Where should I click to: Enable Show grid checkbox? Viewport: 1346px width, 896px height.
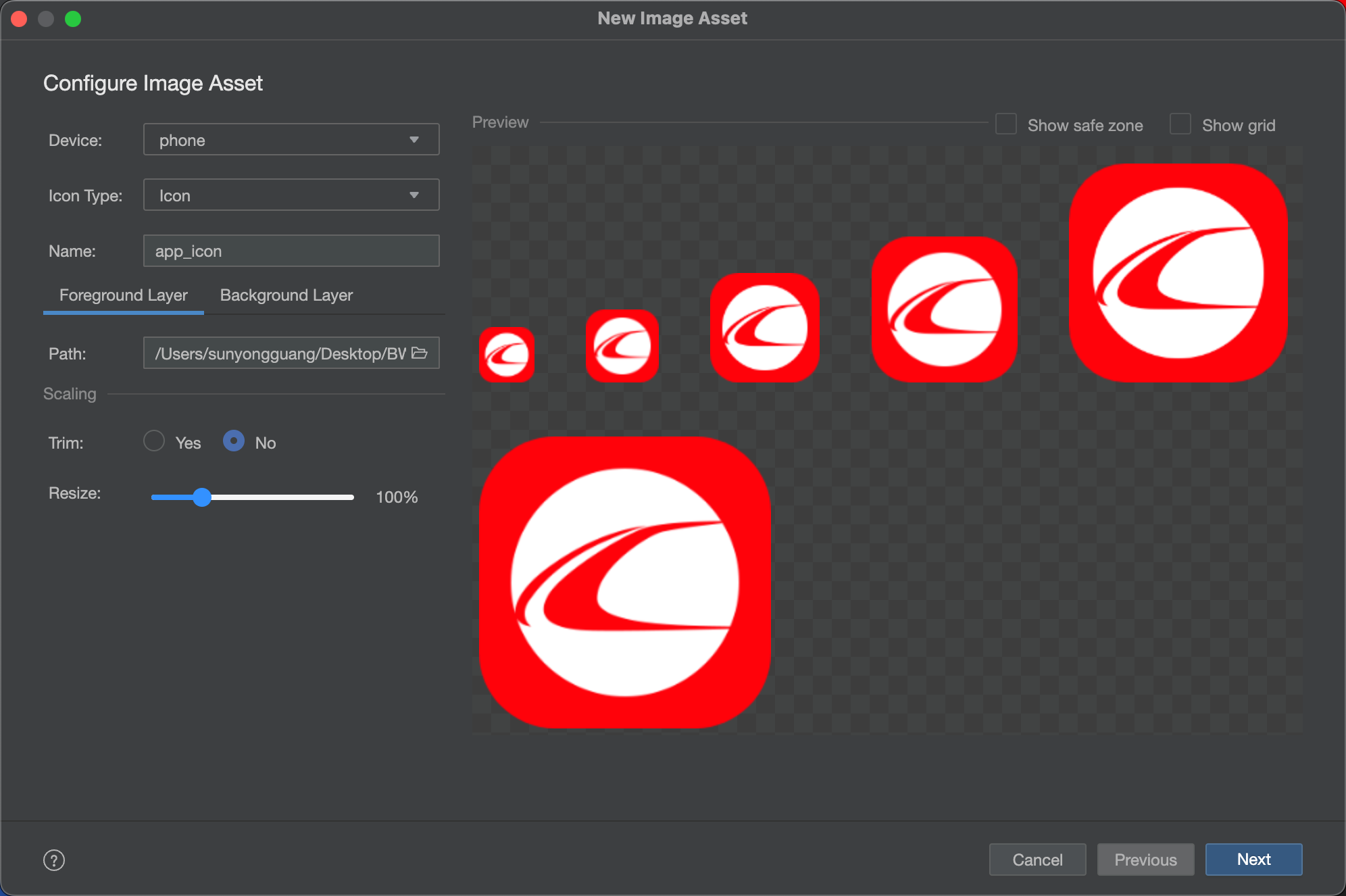click(1180, 124)
